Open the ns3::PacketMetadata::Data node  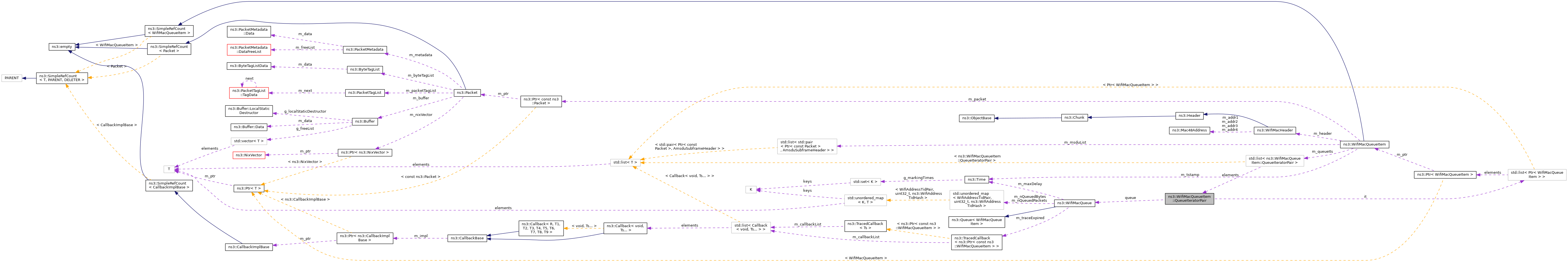click(x=249, y=32)
